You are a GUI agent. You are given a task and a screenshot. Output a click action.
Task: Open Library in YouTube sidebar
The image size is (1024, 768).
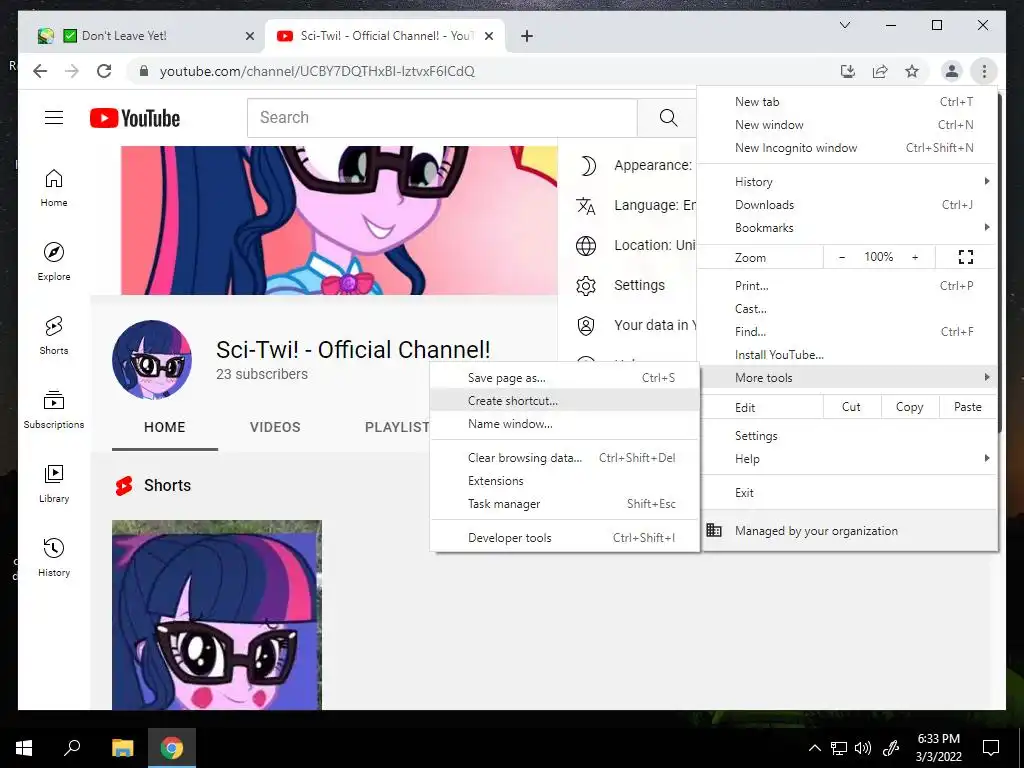tap(54, 483)
